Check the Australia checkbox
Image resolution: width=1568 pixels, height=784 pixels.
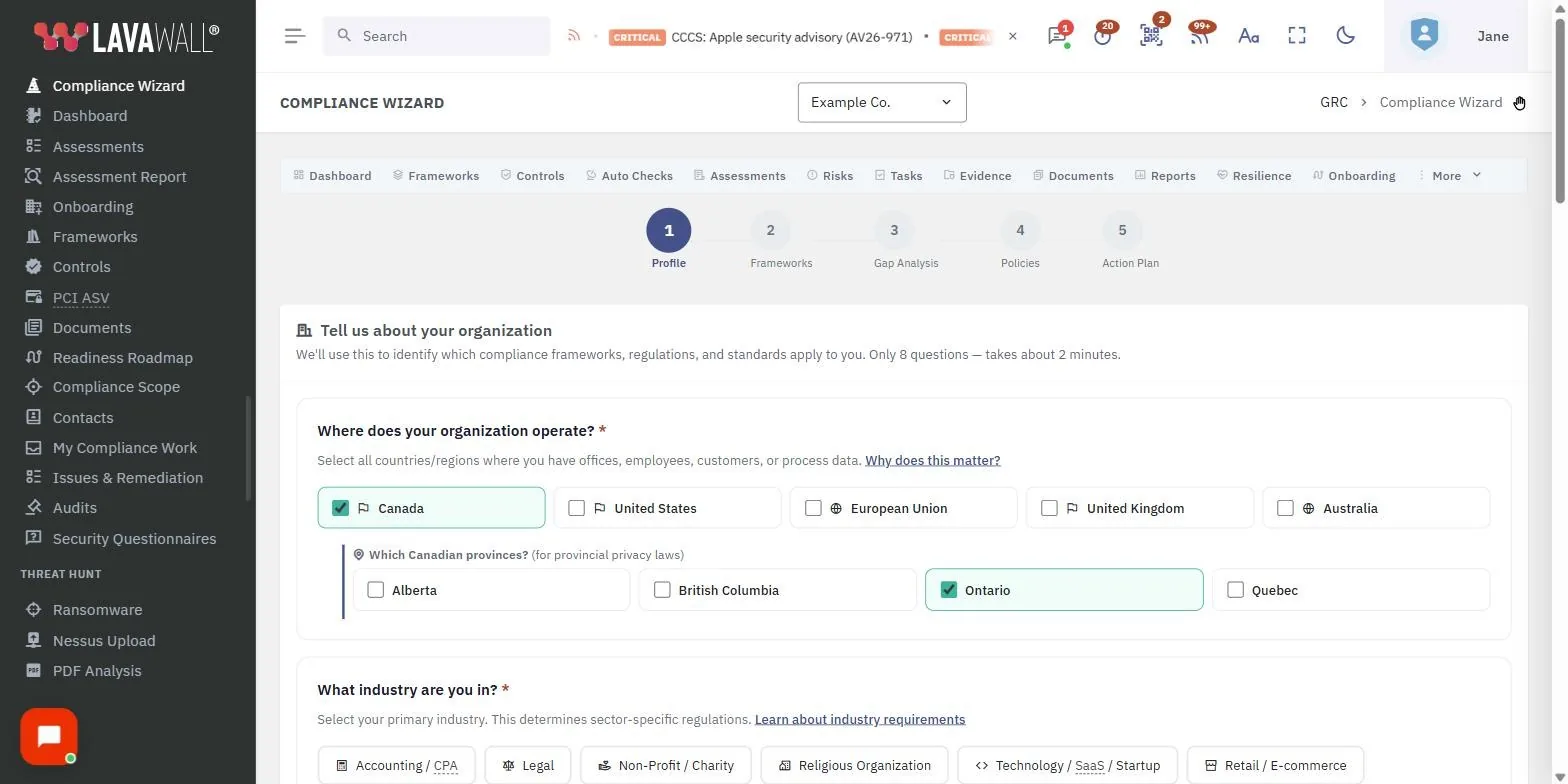pos(1285,508)
